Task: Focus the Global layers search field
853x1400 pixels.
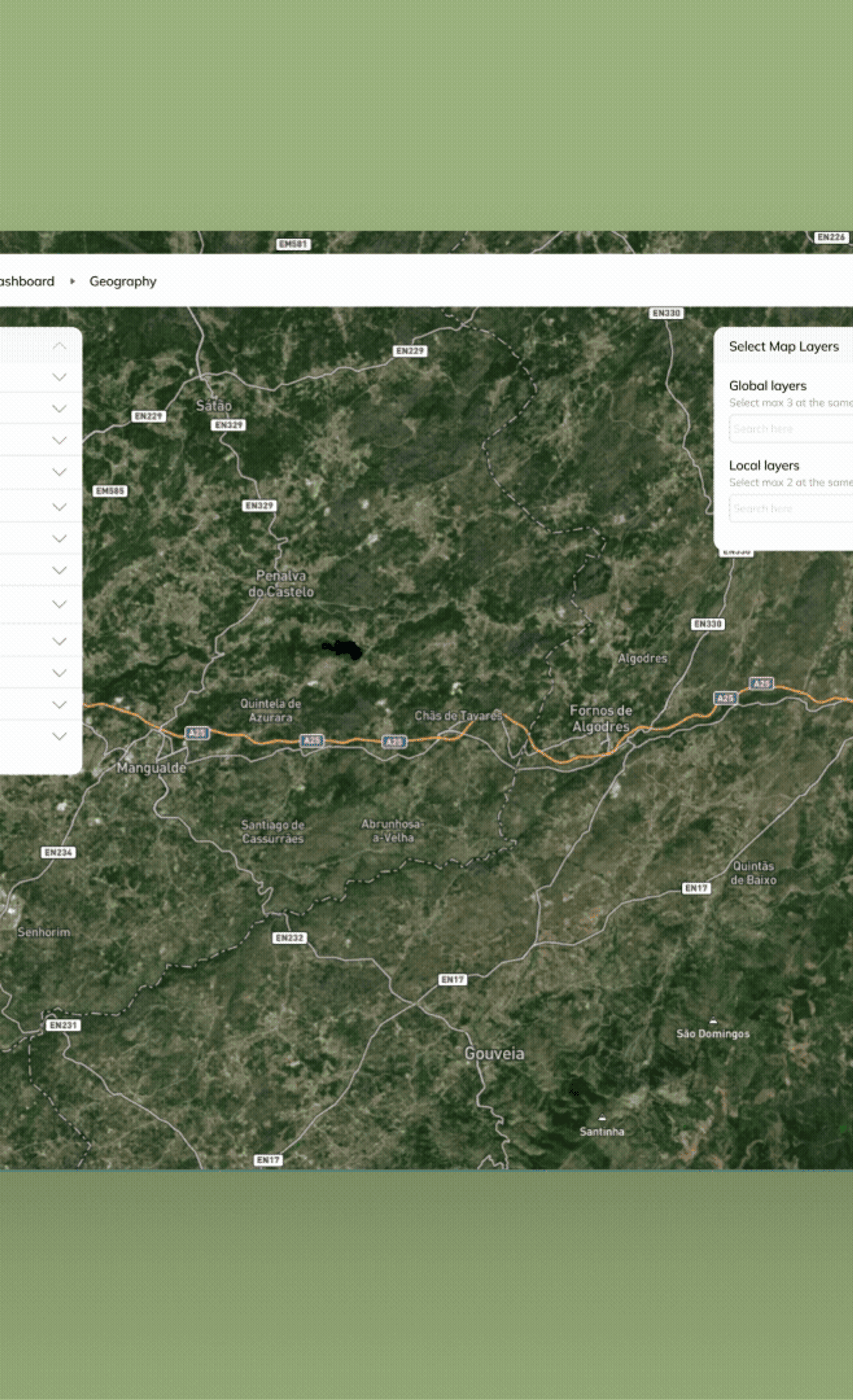Action: tap(790, 428)
